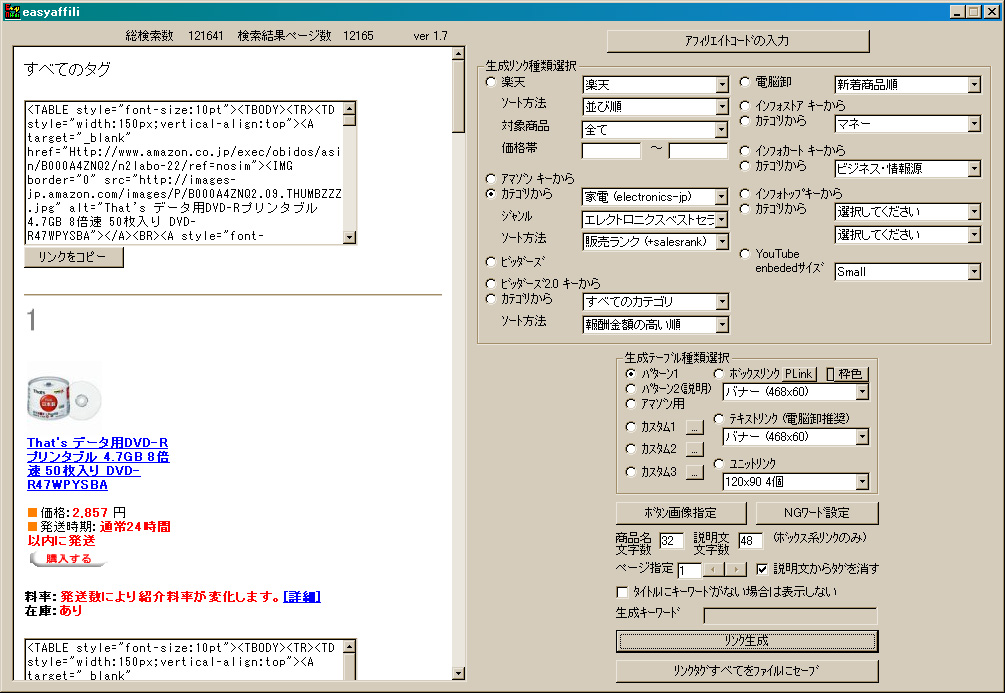Click the easyaffili app icon in title bar

[12, 12]
